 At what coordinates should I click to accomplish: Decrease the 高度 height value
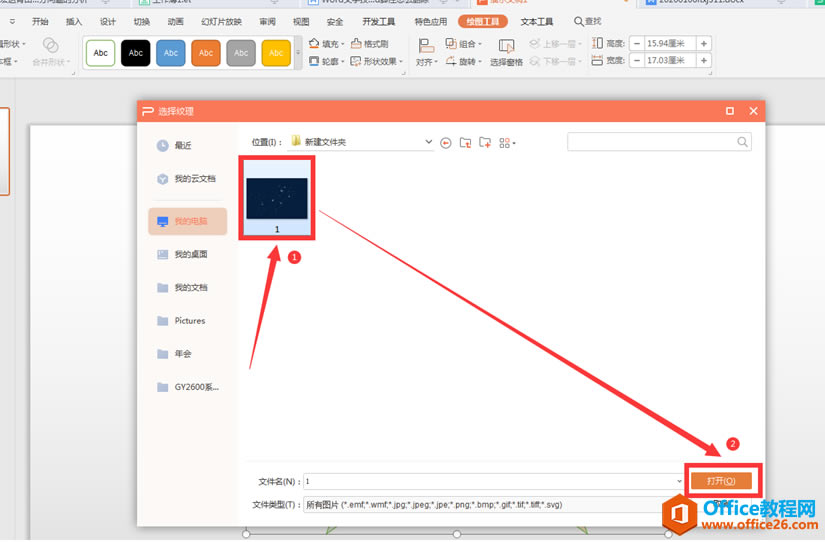click(637, 44)
